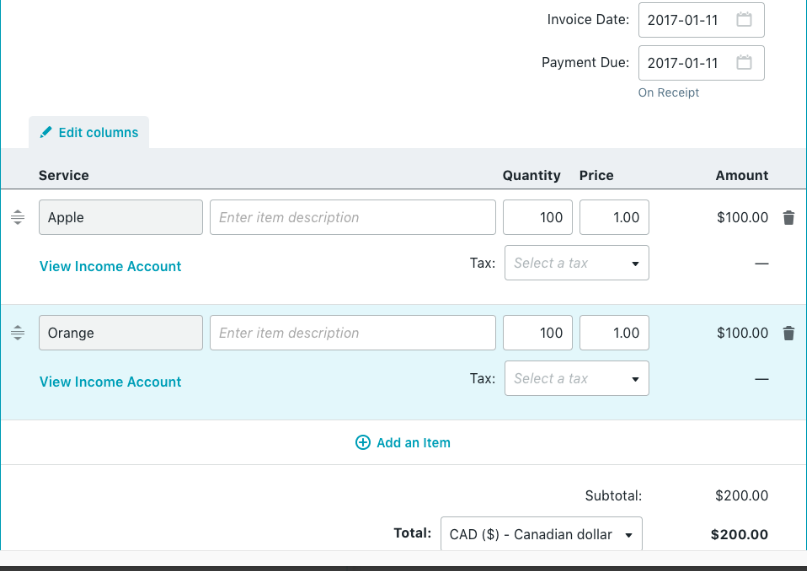
Task: Click the Subtotal label
Action: [613, 495]
